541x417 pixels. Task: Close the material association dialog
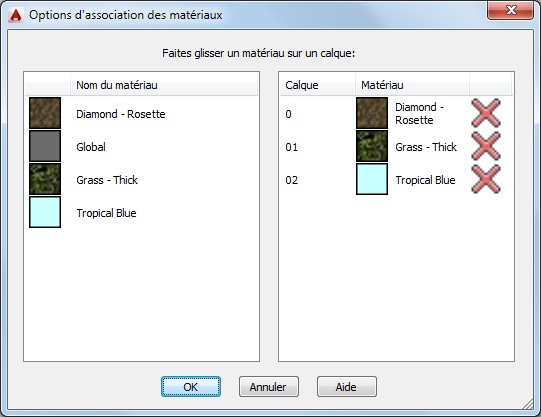[511, 10]
